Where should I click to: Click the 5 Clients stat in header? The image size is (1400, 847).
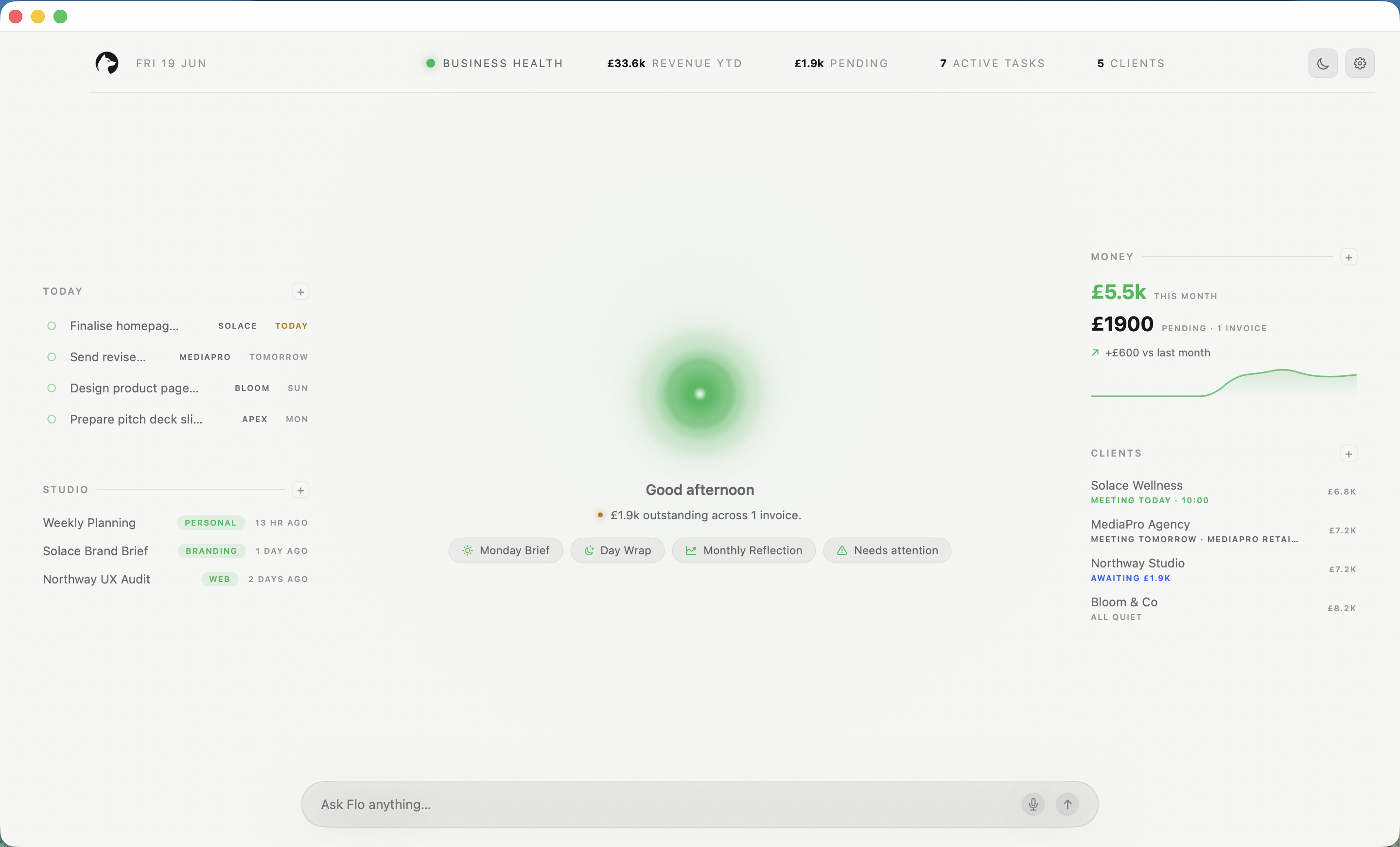[1131, 63]
